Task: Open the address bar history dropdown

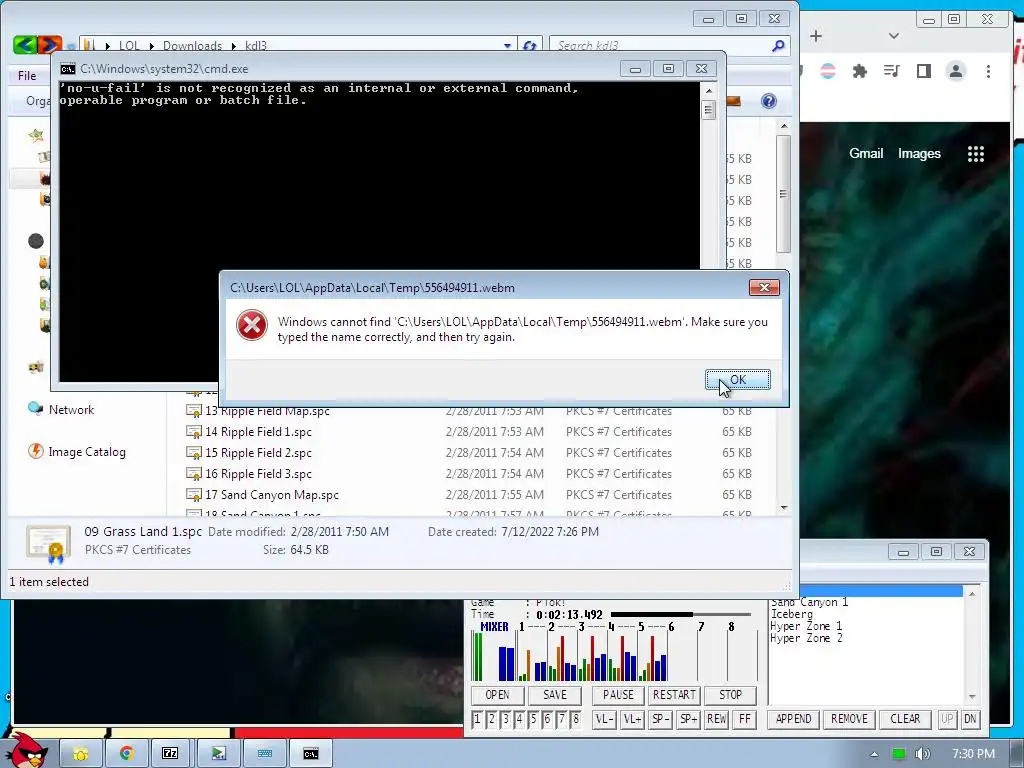Action: tap(507, 46)
